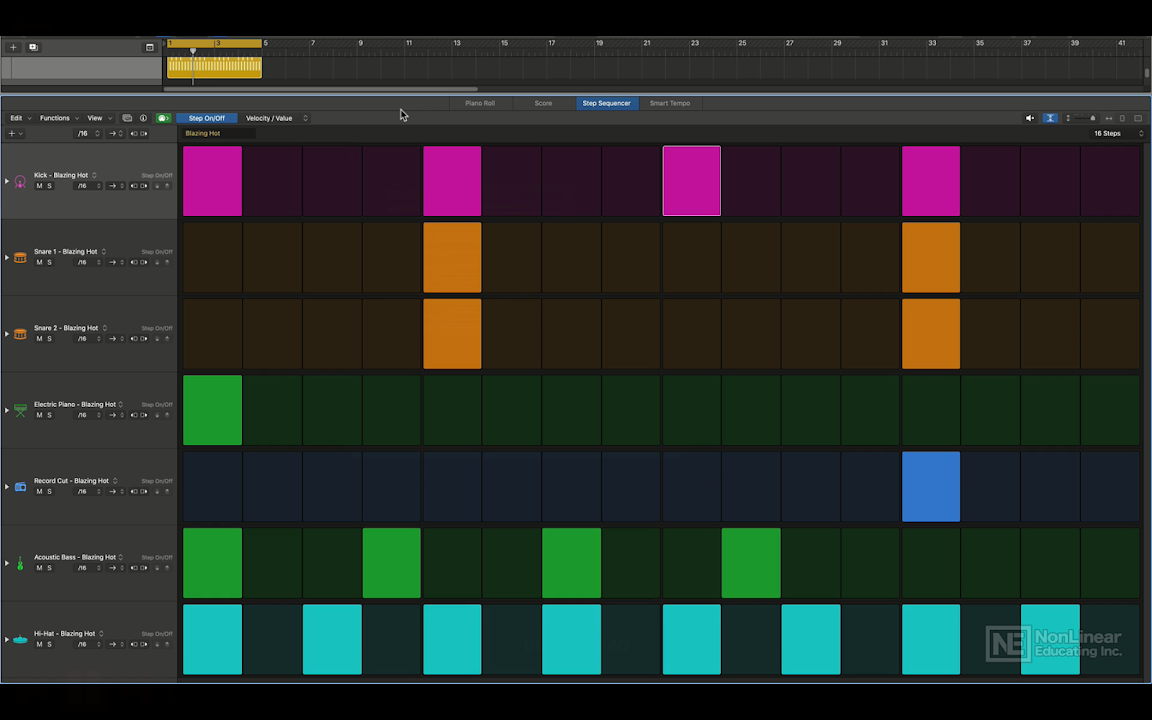Open the info inspector icon in toolbar
Viewport: 1152px width, 720px height.
[x=143, y=118]
